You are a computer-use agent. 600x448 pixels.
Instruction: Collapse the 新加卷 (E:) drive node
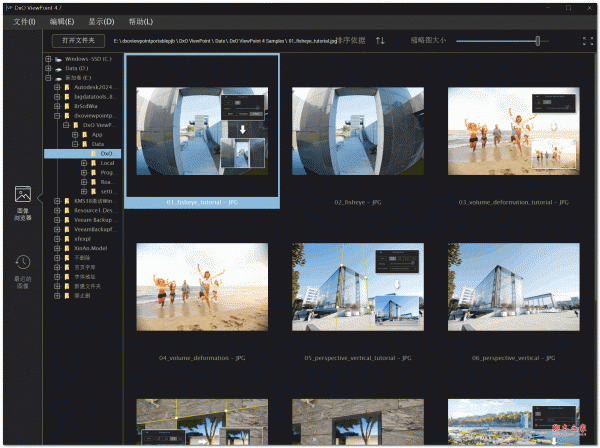click(48, 78)
